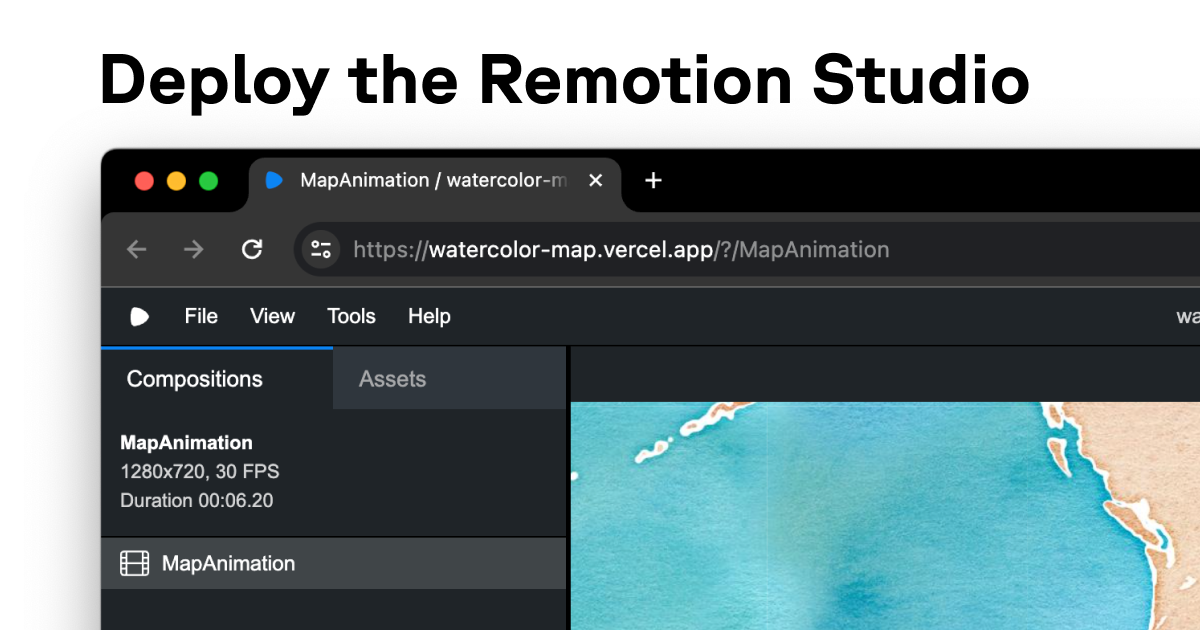Click the green macOS fullscreen window button

point(208,181)
